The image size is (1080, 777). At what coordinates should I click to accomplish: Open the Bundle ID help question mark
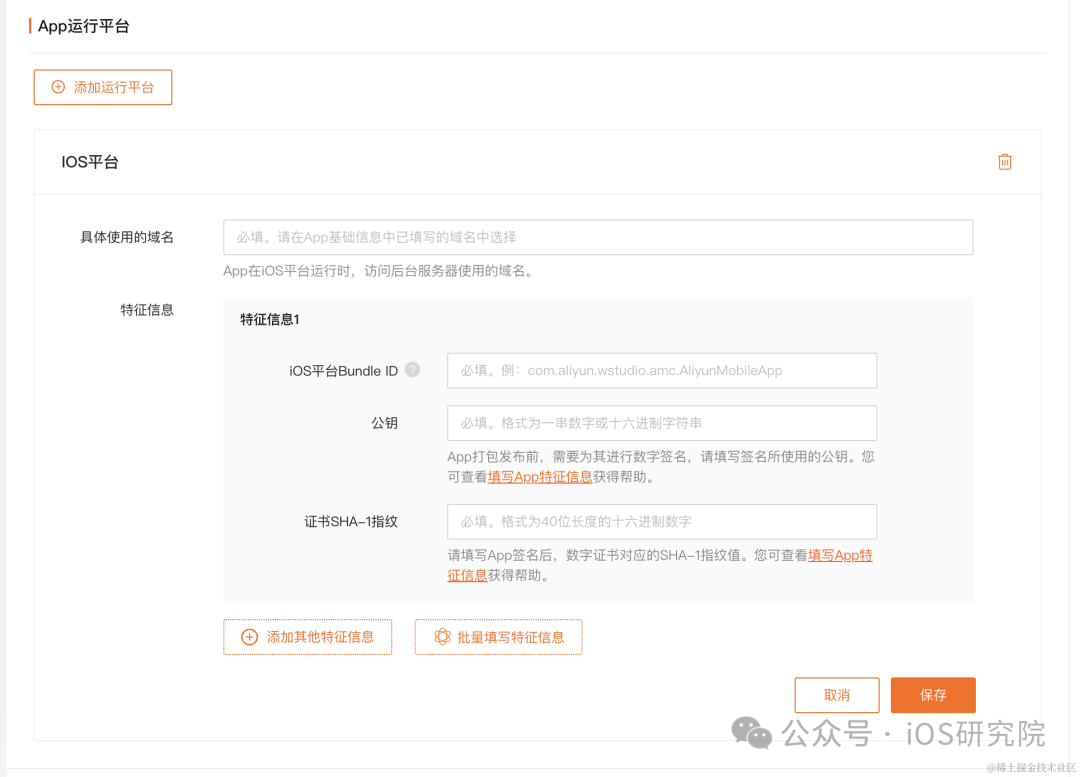coord(413,370)
